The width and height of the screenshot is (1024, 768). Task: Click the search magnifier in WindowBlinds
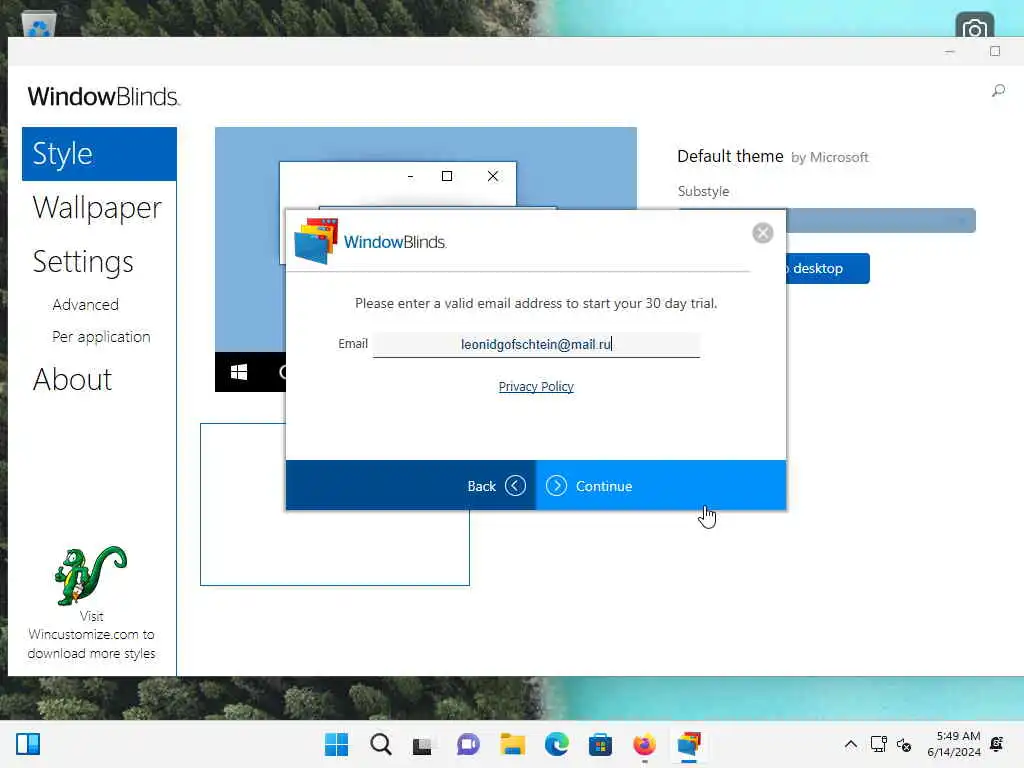[999, 90]
